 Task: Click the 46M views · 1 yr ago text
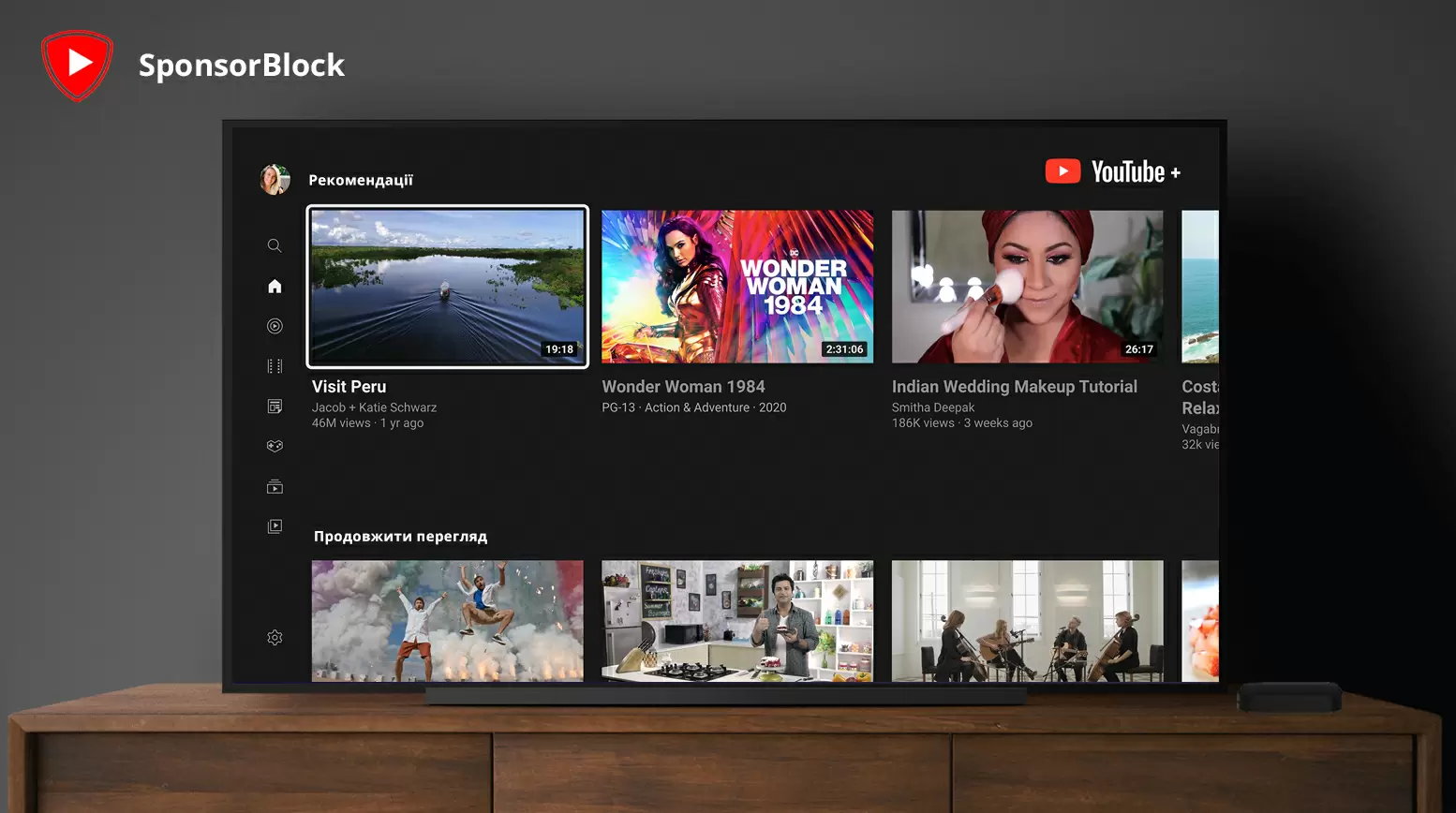tap(367, 423)
